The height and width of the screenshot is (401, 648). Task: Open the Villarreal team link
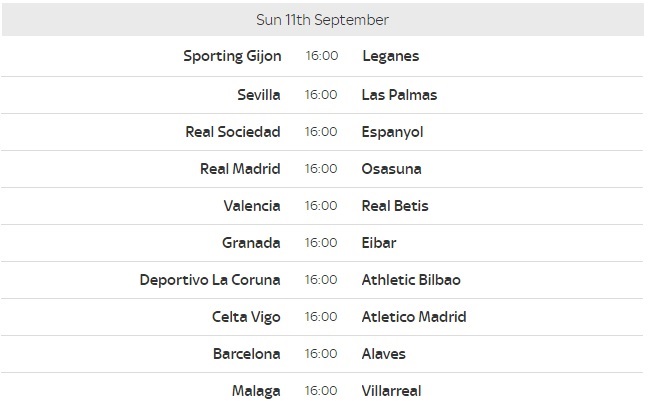coord(393,390)
